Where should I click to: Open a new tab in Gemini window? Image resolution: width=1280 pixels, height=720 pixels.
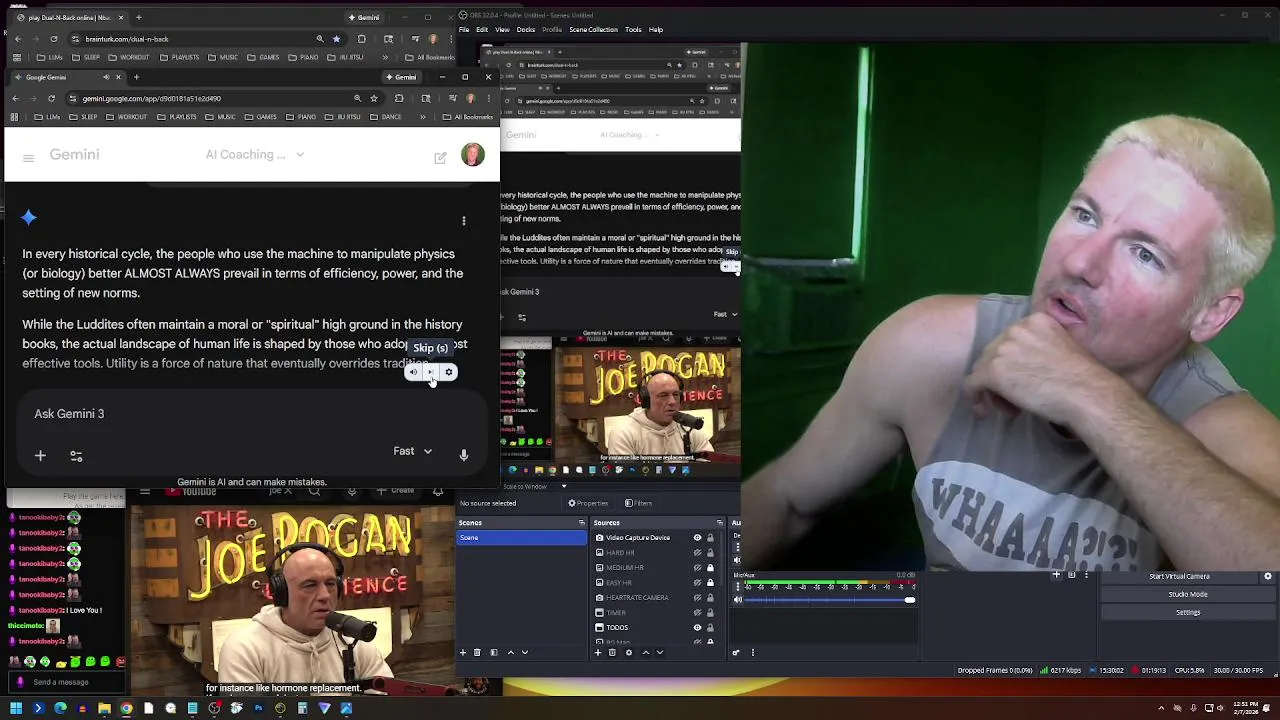point(136,77)
